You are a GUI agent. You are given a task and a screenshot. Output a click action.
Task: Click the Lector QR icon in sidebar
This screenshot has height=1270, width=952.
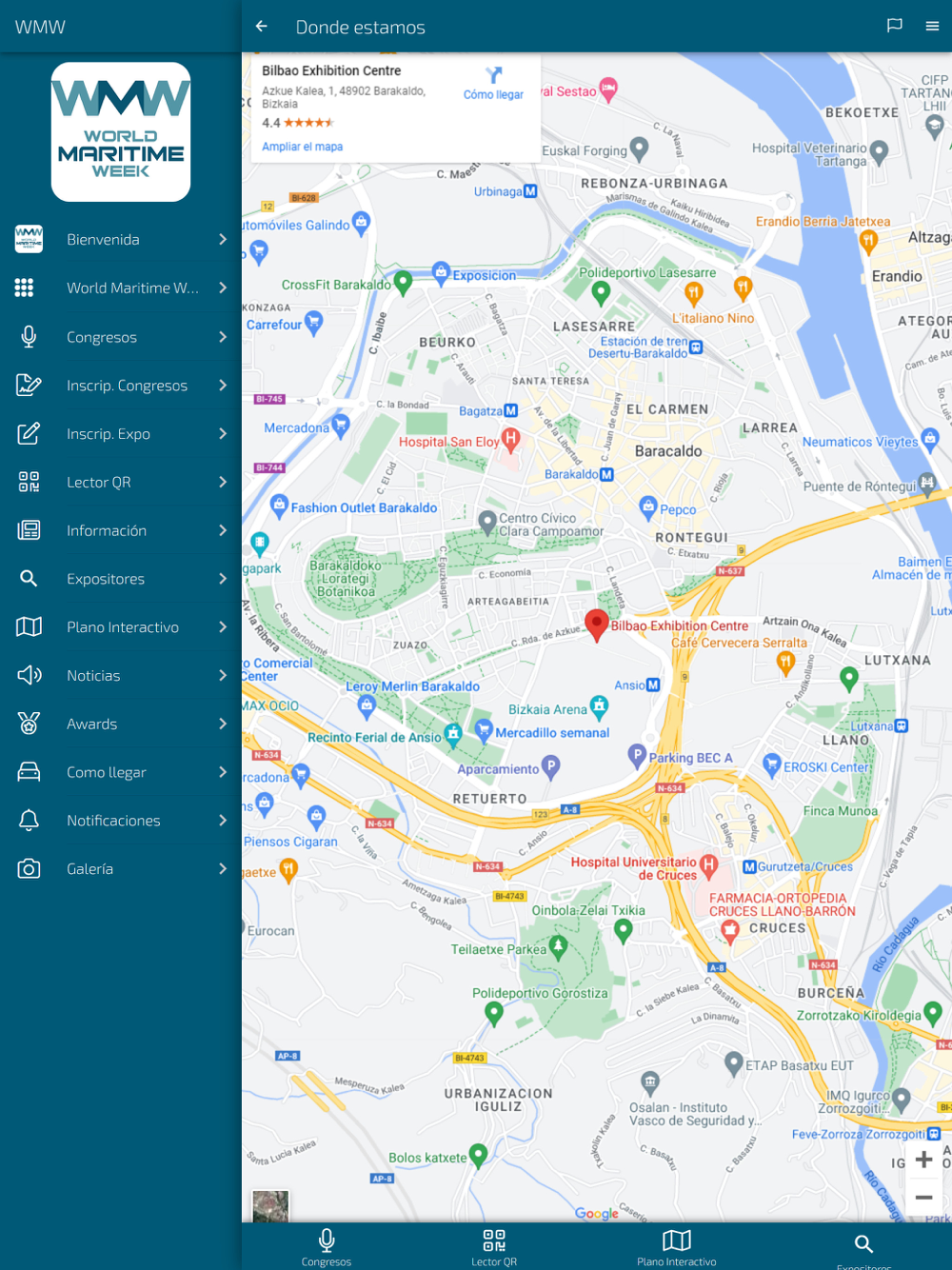[x=29, y=482]
